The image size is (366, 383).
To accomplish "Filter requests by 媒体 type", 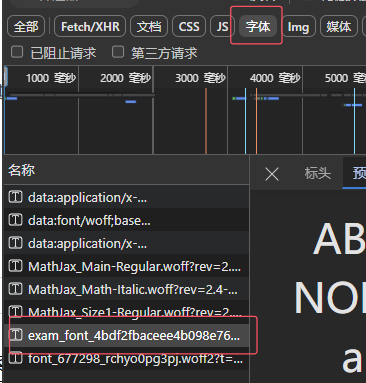I will [x=338, y=26].
